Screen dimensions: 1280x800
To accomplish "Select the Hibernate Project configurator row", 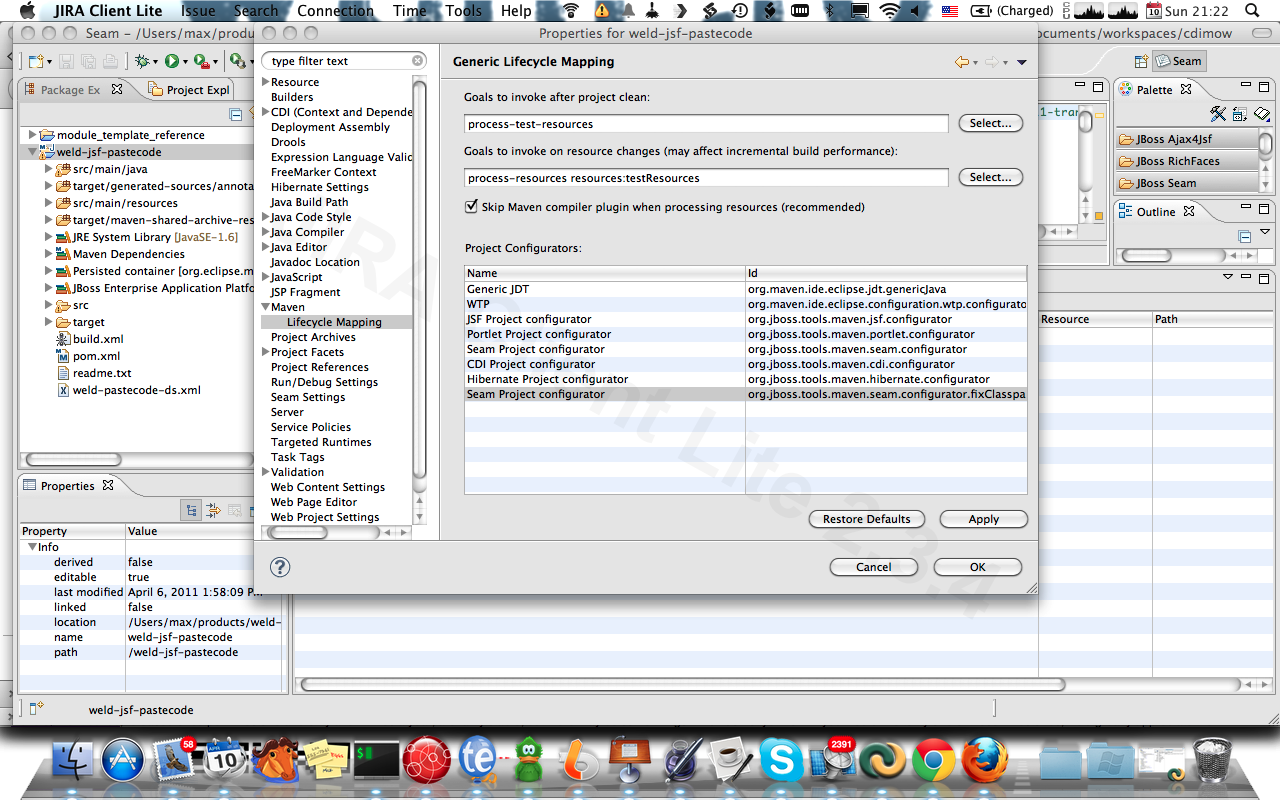I will 746,379.
